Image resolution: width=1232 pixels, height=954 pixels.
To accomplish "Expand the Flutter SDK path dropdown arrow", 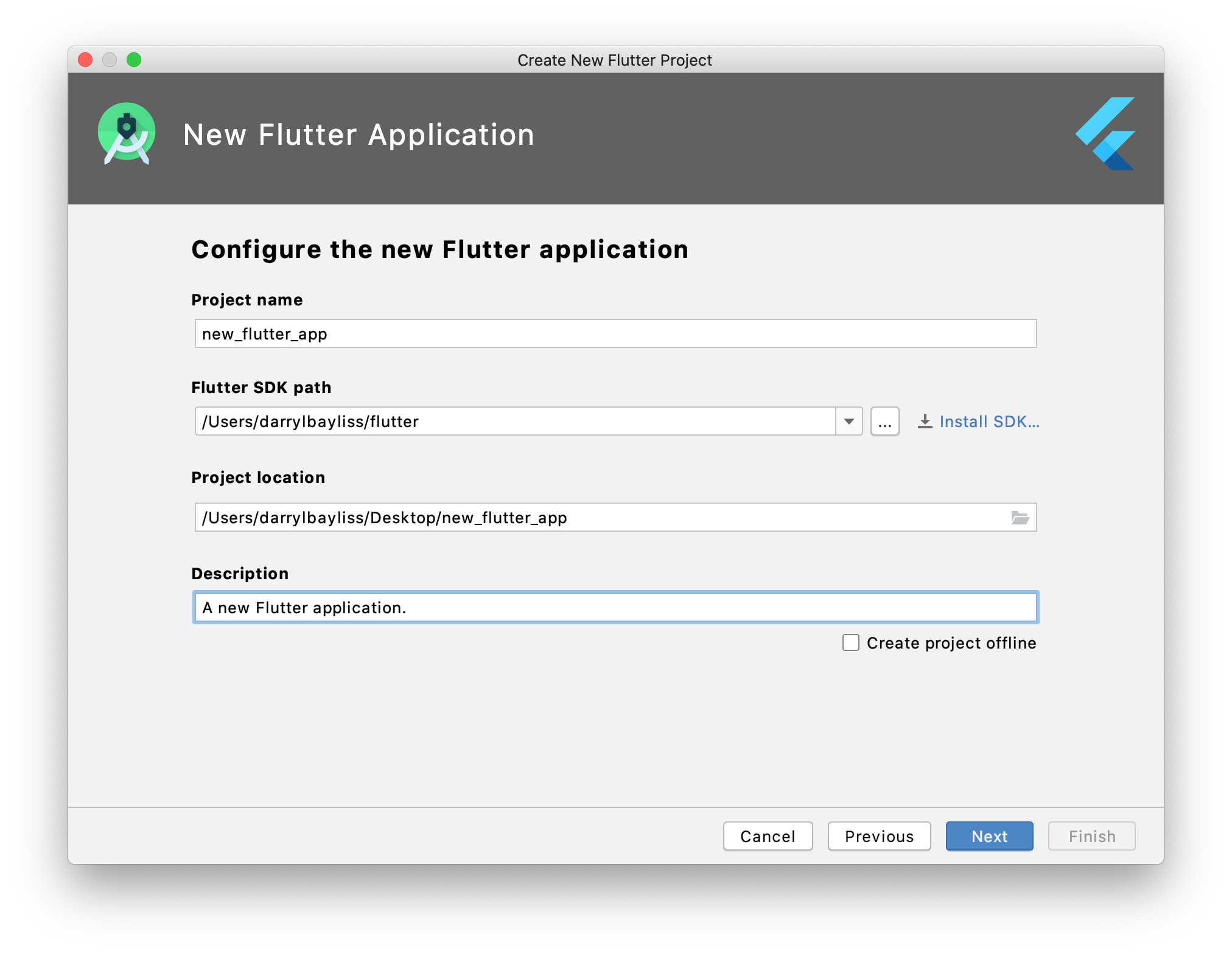I will [x=849, y=422].
